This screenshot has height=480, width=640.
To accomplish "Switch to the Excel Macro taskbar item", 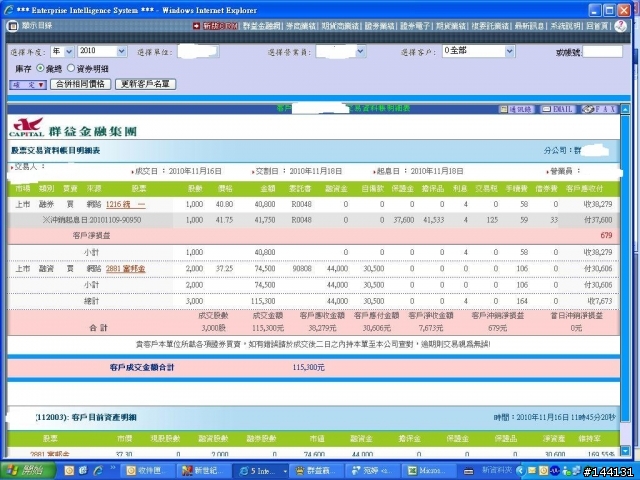I will coord(429,471).
